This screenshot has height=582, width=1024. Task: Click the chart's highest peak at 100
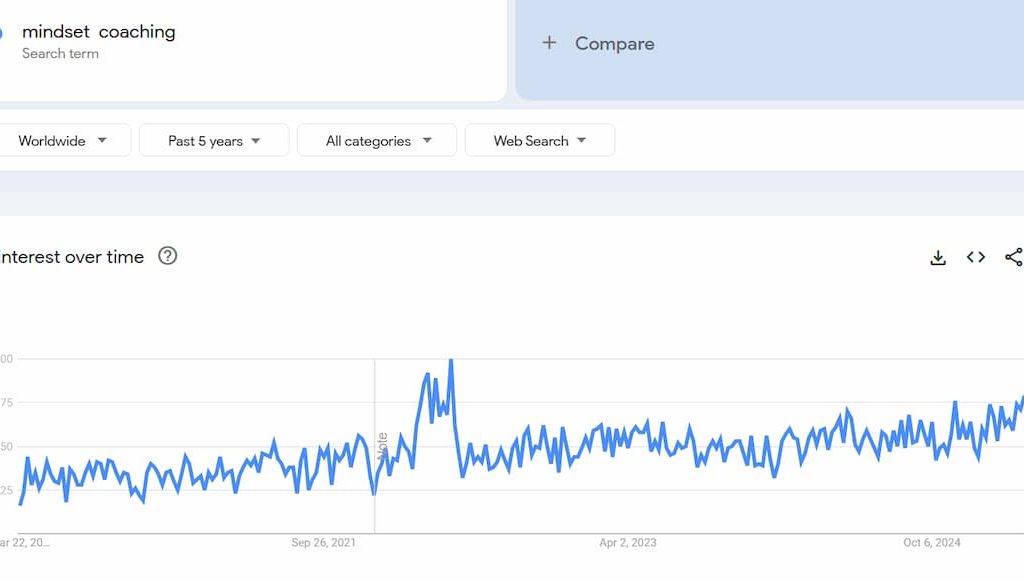point(451,361)
